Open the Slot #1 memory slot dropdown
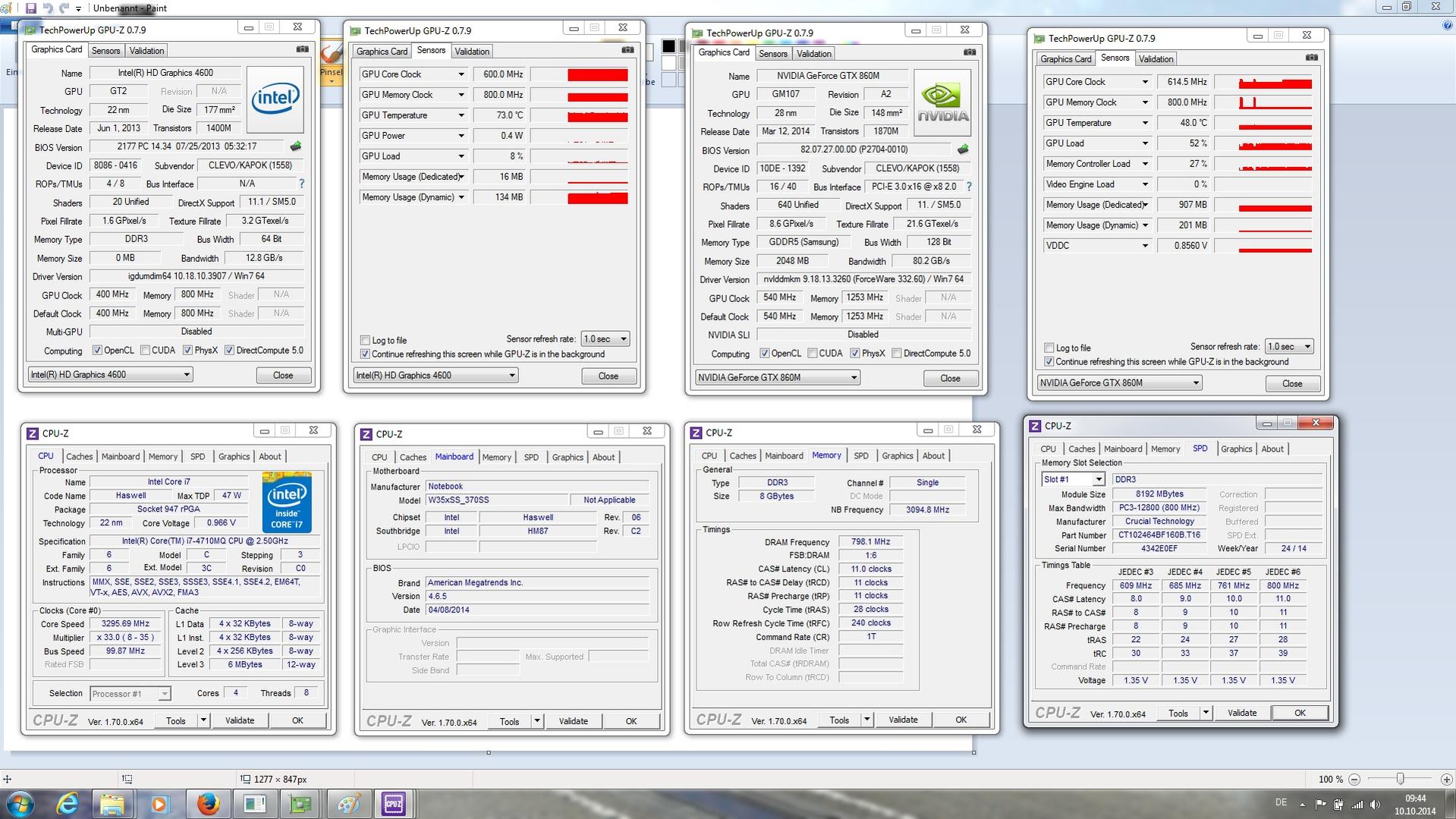Image resolution: width=1456 pixels, height=819 pixels. tap(1073, 479)
